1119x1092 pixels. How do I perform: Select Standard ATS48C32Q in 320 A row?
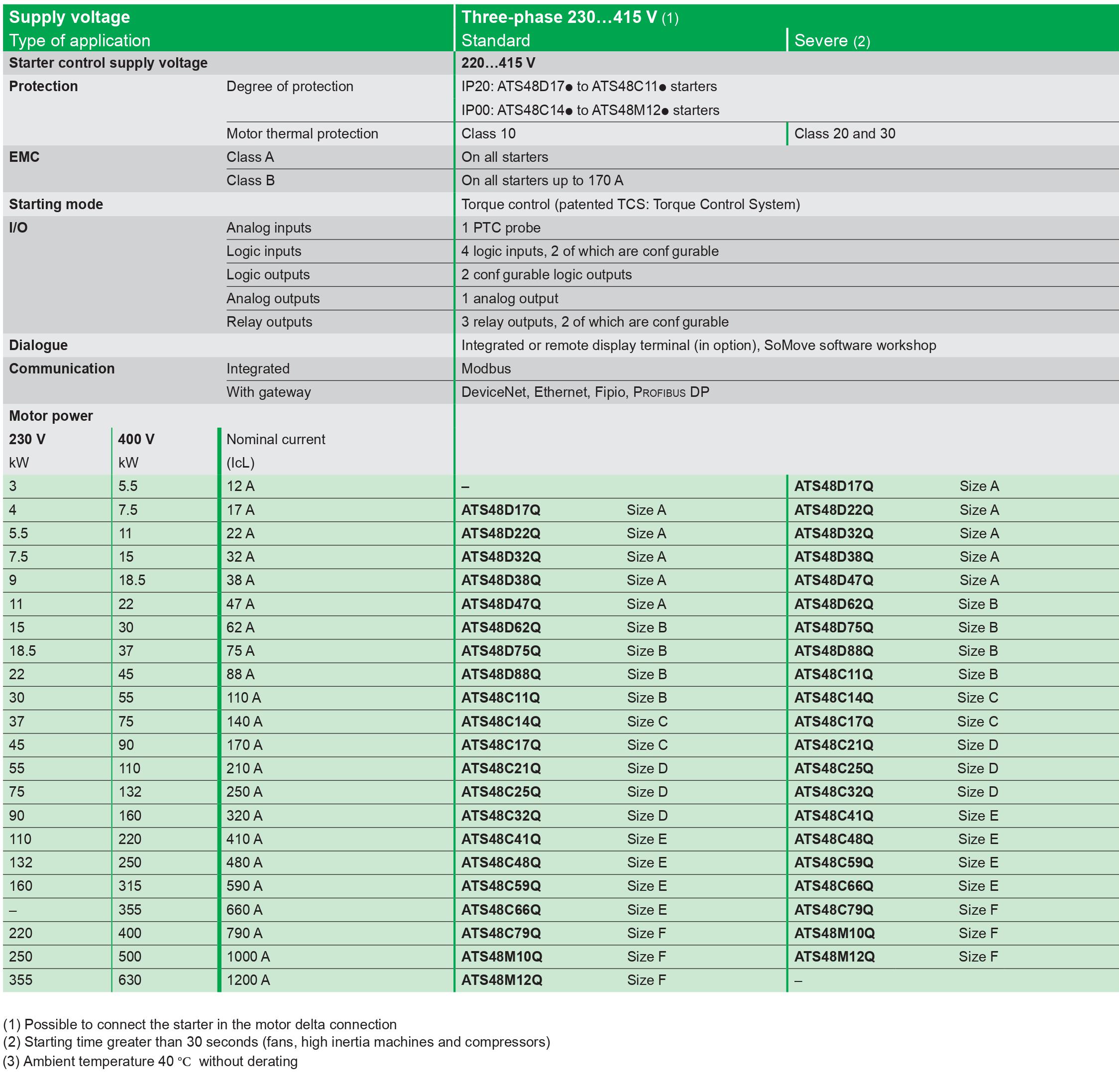coord(500,816)
